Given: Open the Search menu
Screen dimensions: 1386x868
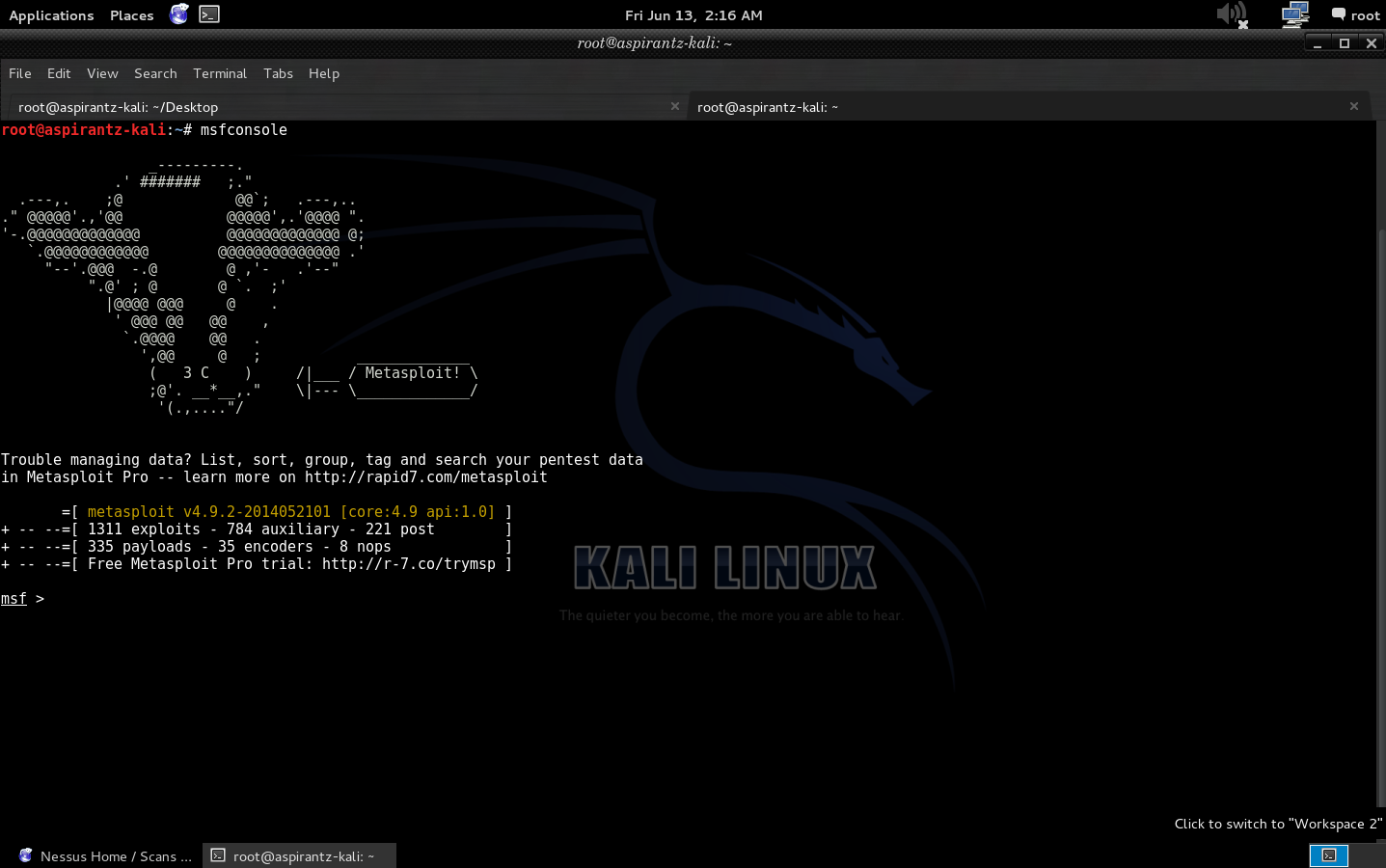Looking at the screenshot, I should [155, 73].
